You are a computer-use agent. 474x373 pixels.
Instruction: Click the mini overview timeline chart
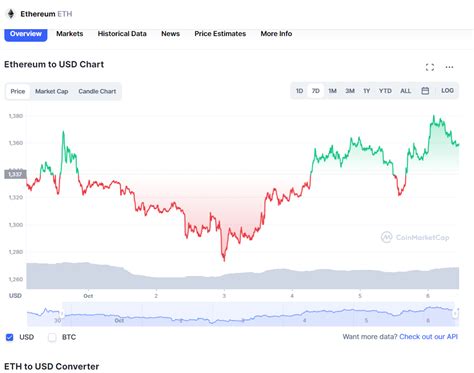click(x=243, y=314)
